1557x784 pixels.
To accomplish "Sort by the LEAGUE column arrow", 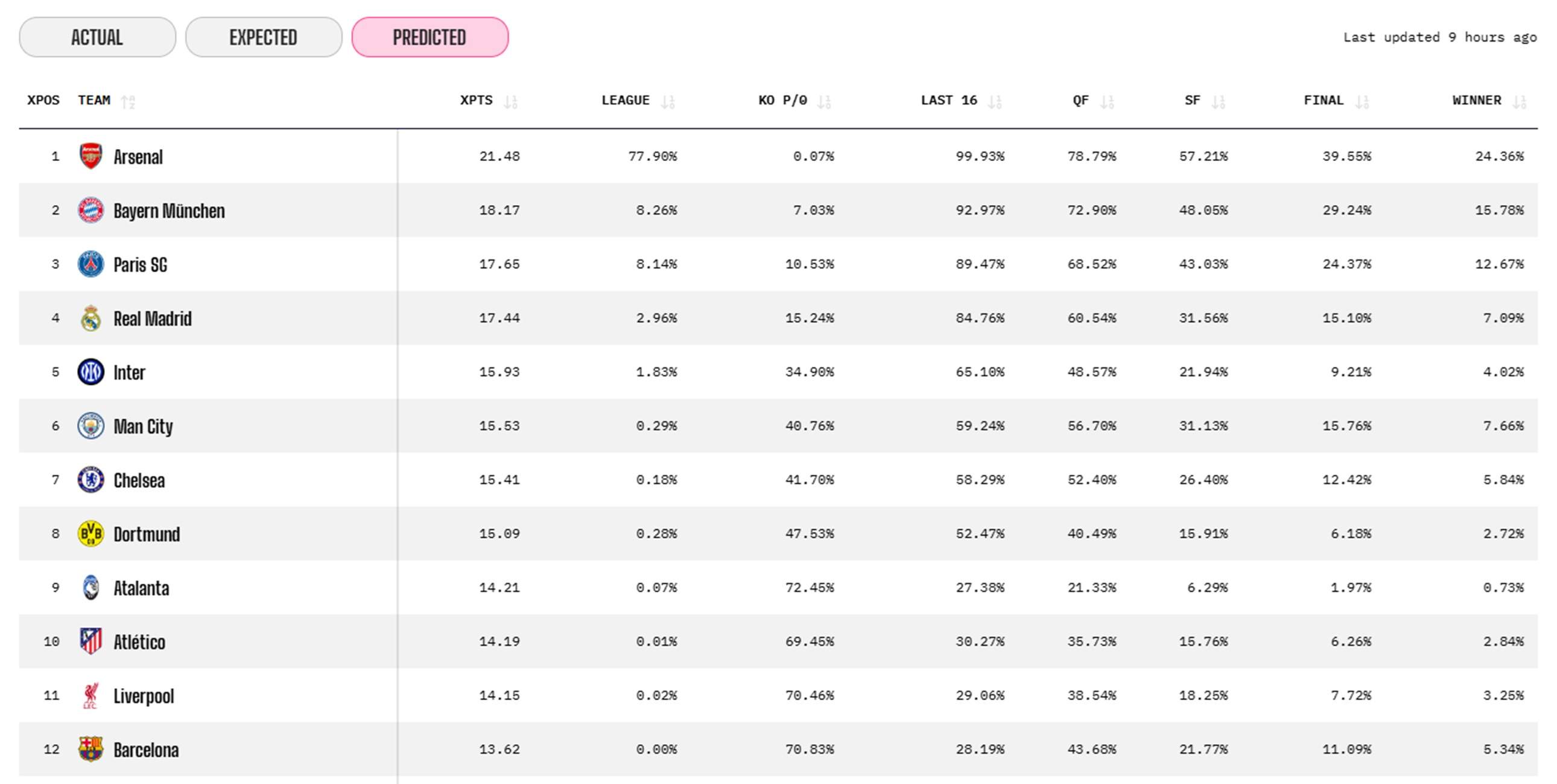I will pos(667,101).
